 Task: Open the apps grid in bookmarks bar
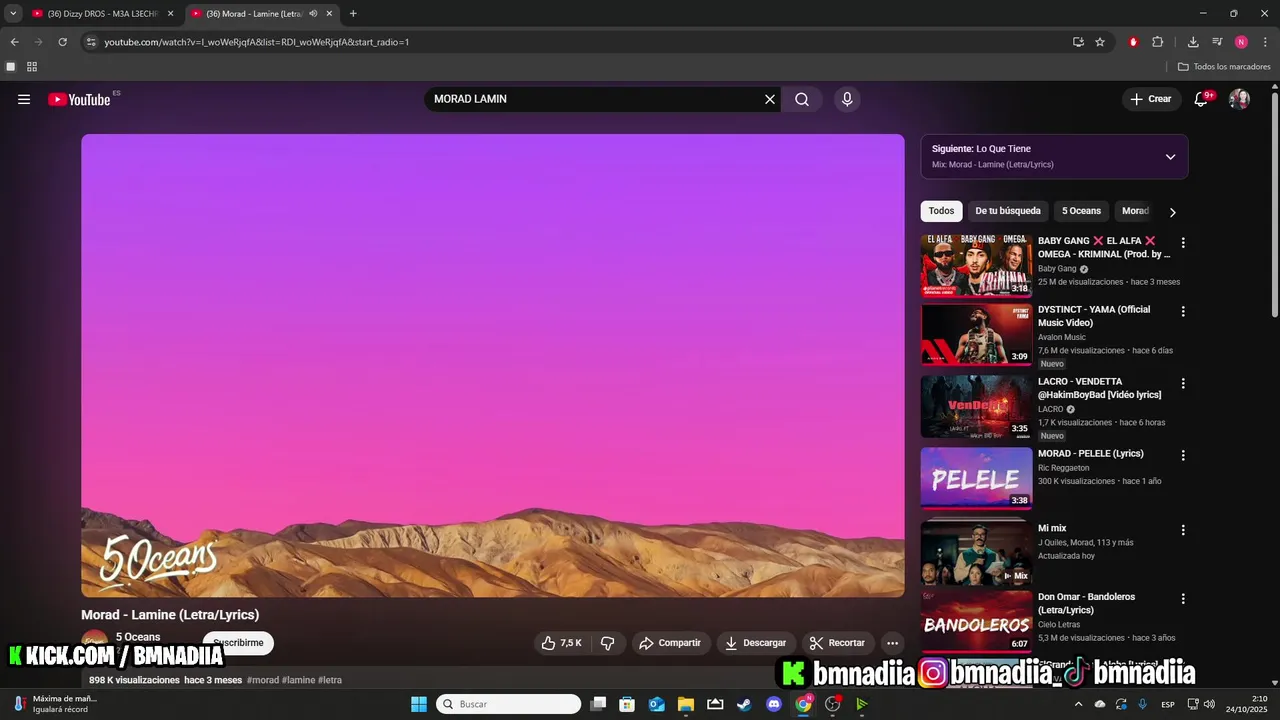(32, 67)
